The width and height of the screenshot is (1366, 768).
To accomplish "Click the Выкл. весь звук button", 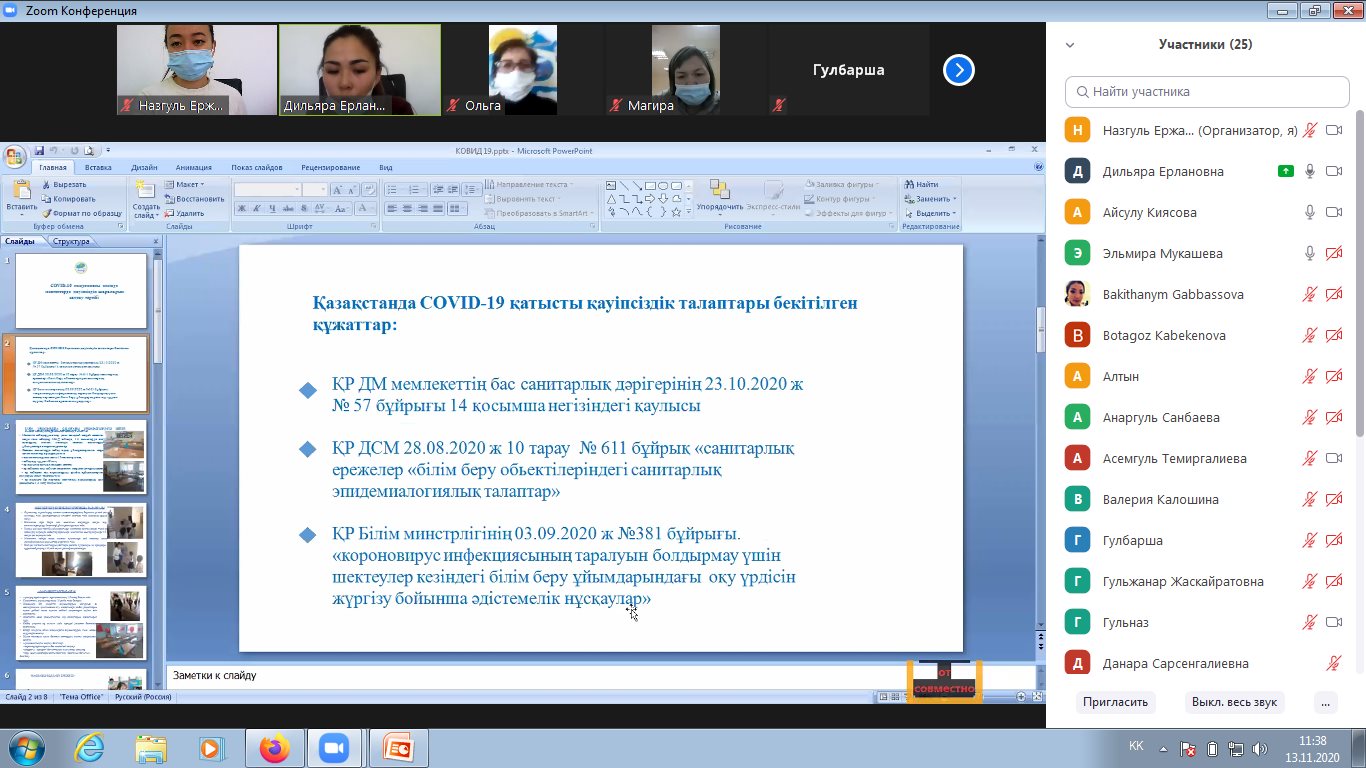I will [1234, 702].
